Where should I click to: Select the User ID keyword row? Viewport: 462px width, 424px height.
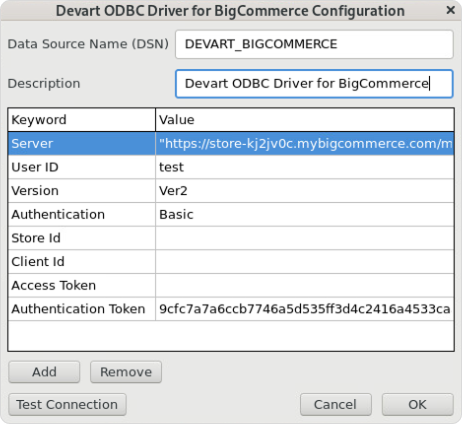[x=82, y=167]
